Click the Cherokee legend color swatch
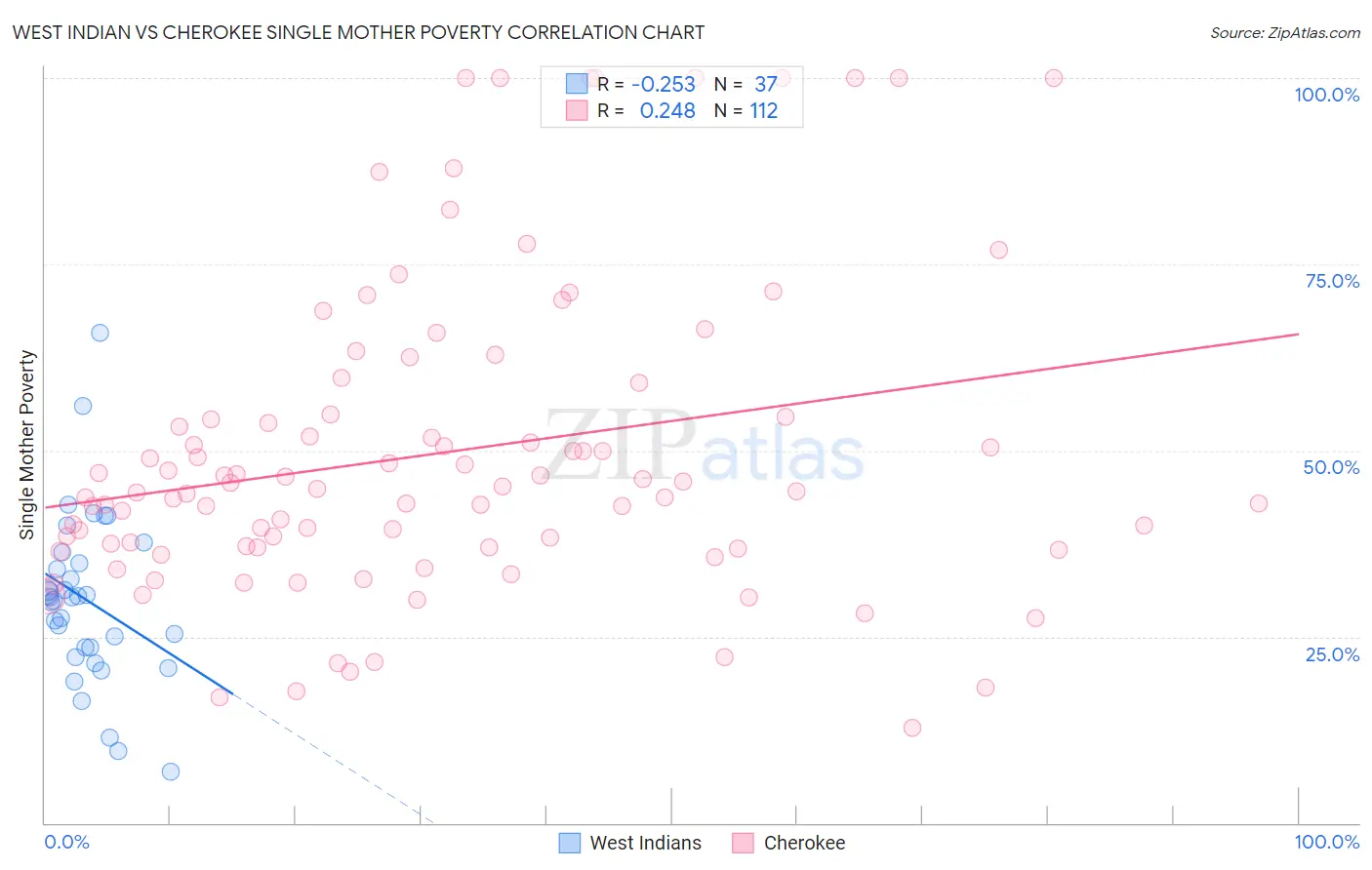 tap(744, 843)
